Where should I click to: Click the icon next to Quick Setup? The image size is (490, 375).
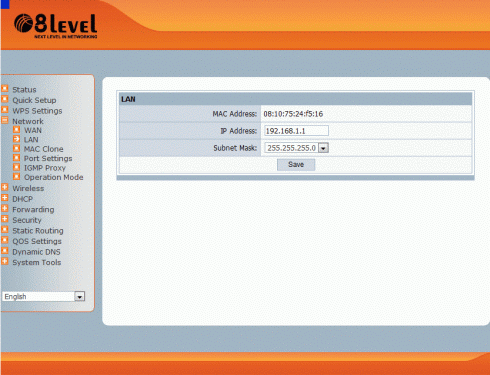[5, 99]
